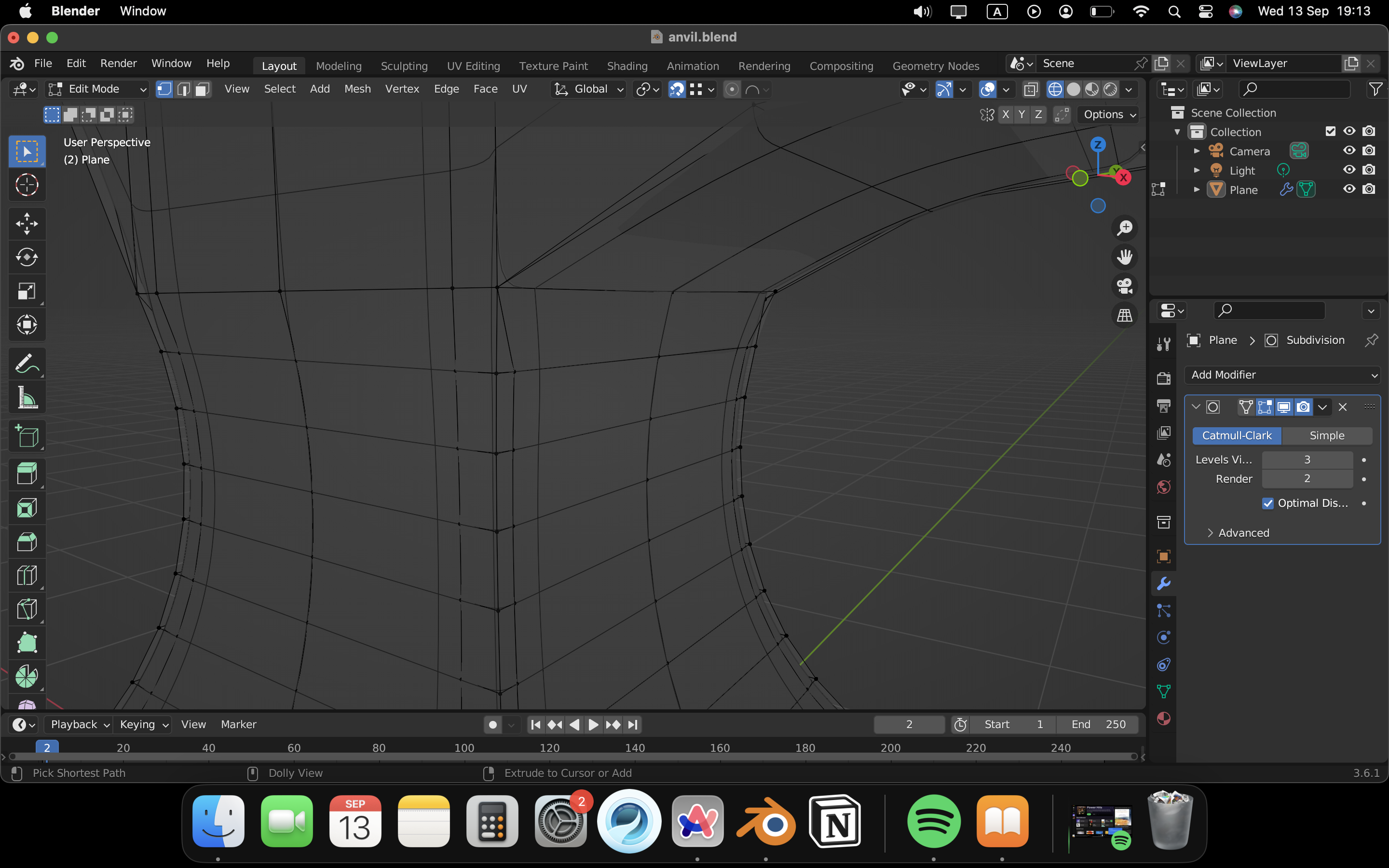Activate the Move tool
Screen dimensions: 1389x868
click(27, 223)
